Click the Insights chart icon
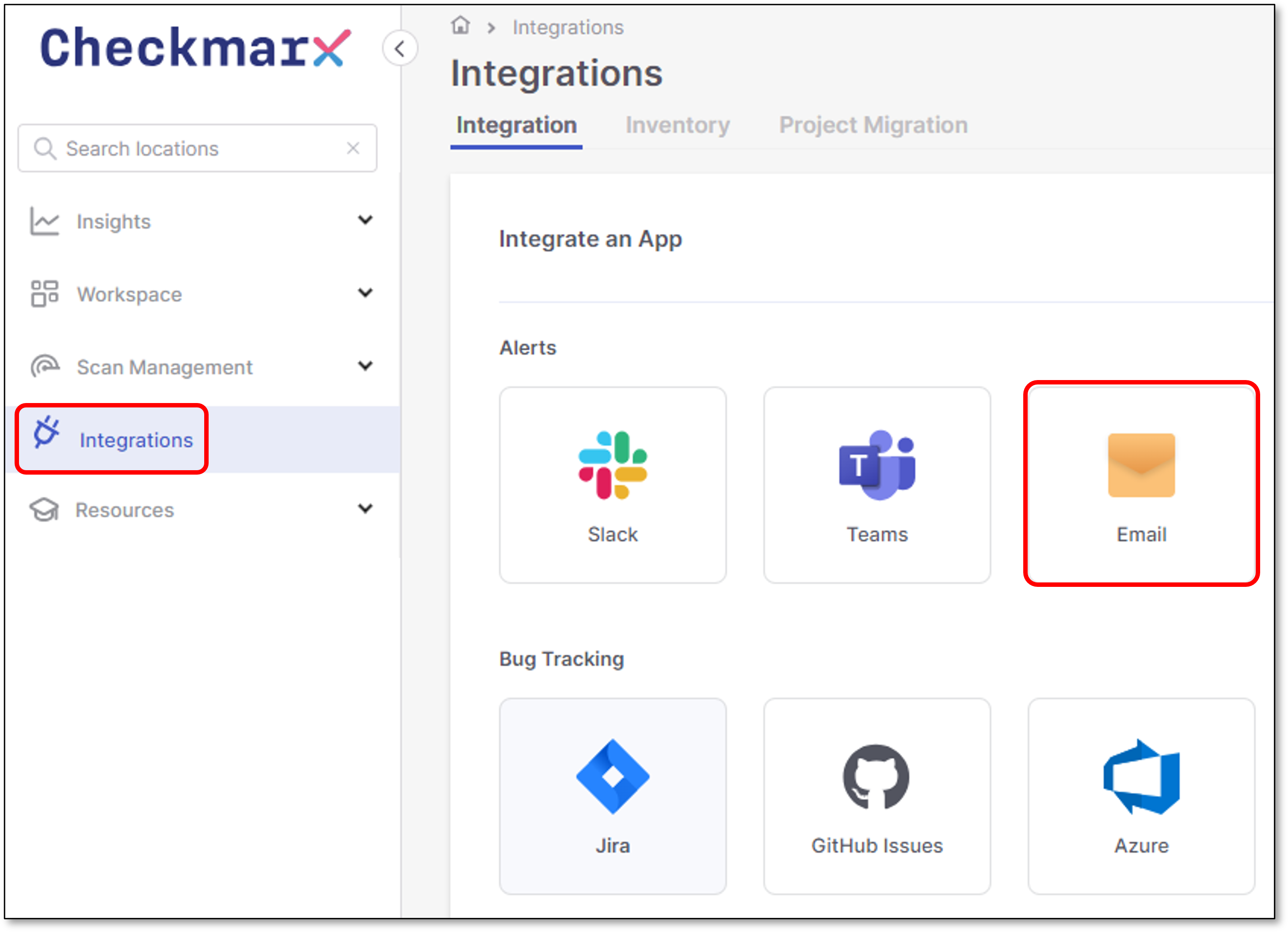 coord(44,221)
